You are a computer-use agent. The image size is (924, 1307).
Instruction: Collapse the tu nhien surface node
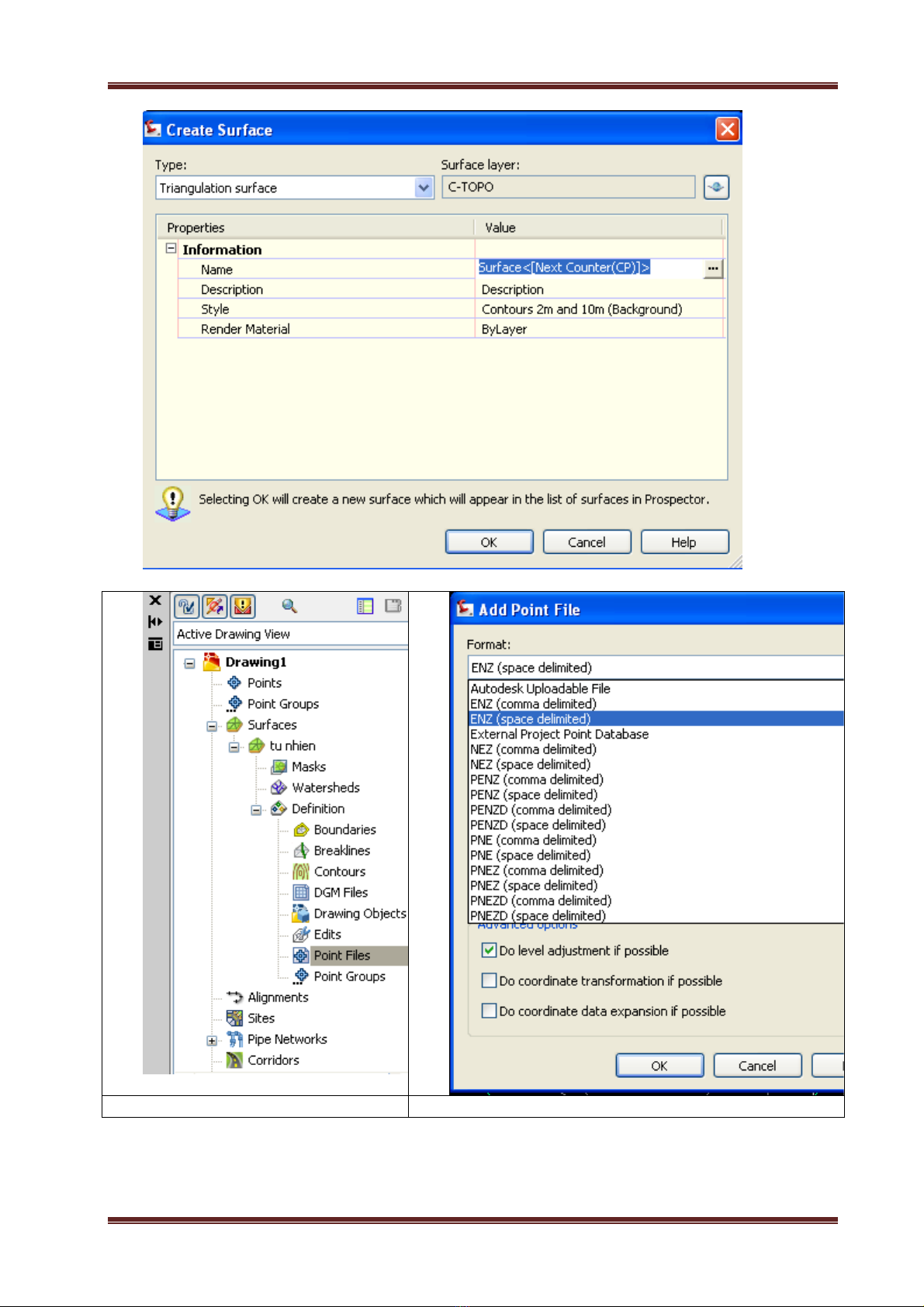[234, 747]
